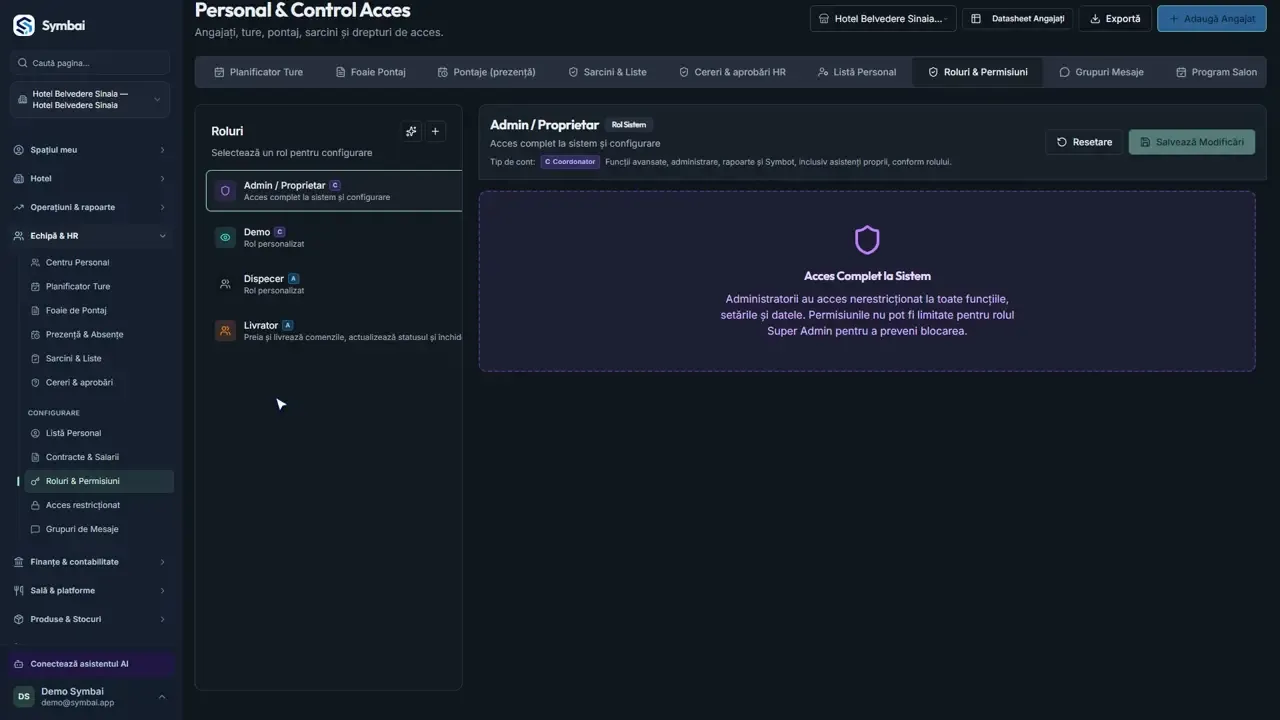Click the Exportă button

1115,19
